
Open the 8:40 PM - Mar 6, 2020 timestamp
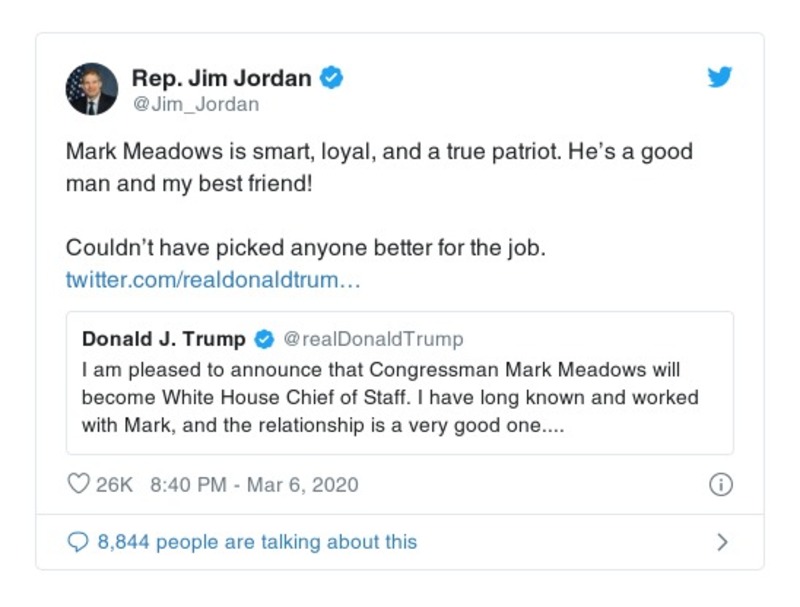click(x=253, y=485)
